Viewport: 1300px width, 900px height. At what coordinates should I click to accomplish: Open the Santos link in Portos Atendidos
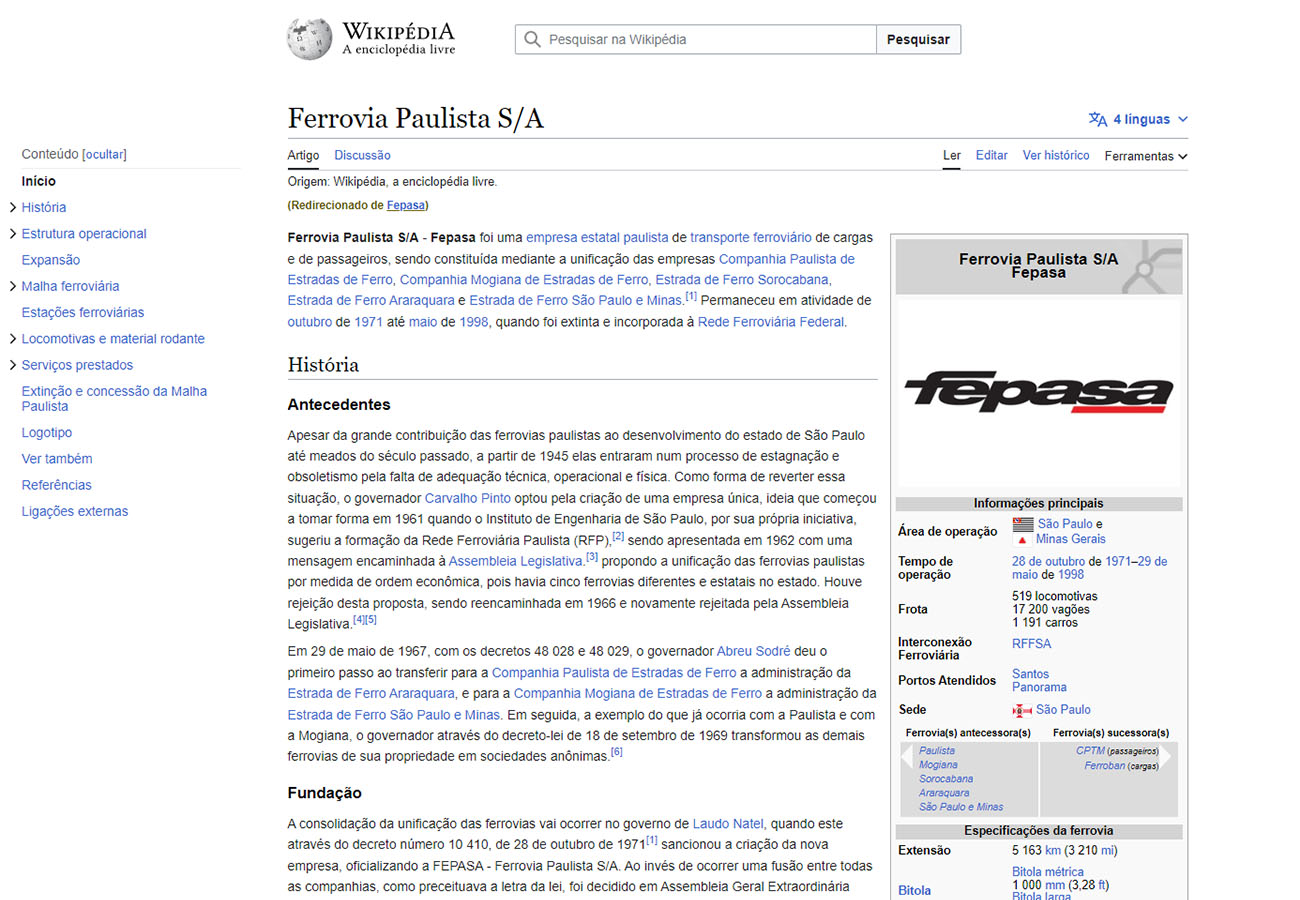(x=1031, y=674)
